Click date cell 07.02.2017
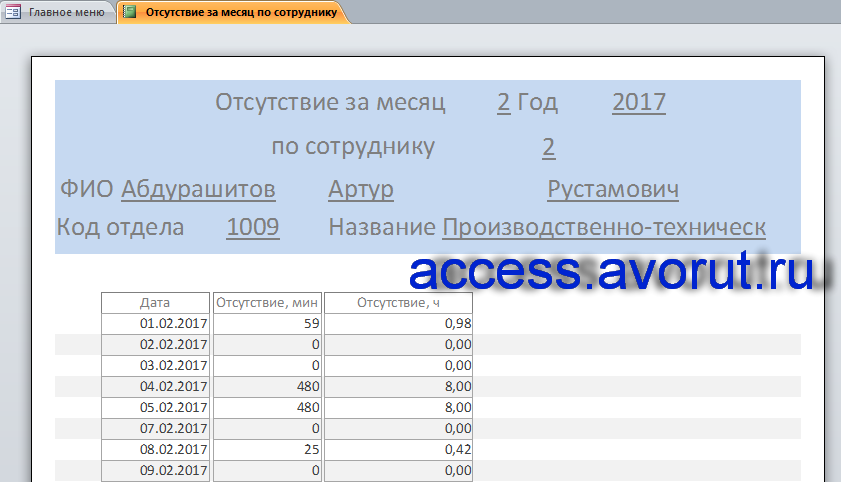The width and height of the screenshot is (841, 482). (156, 428)
